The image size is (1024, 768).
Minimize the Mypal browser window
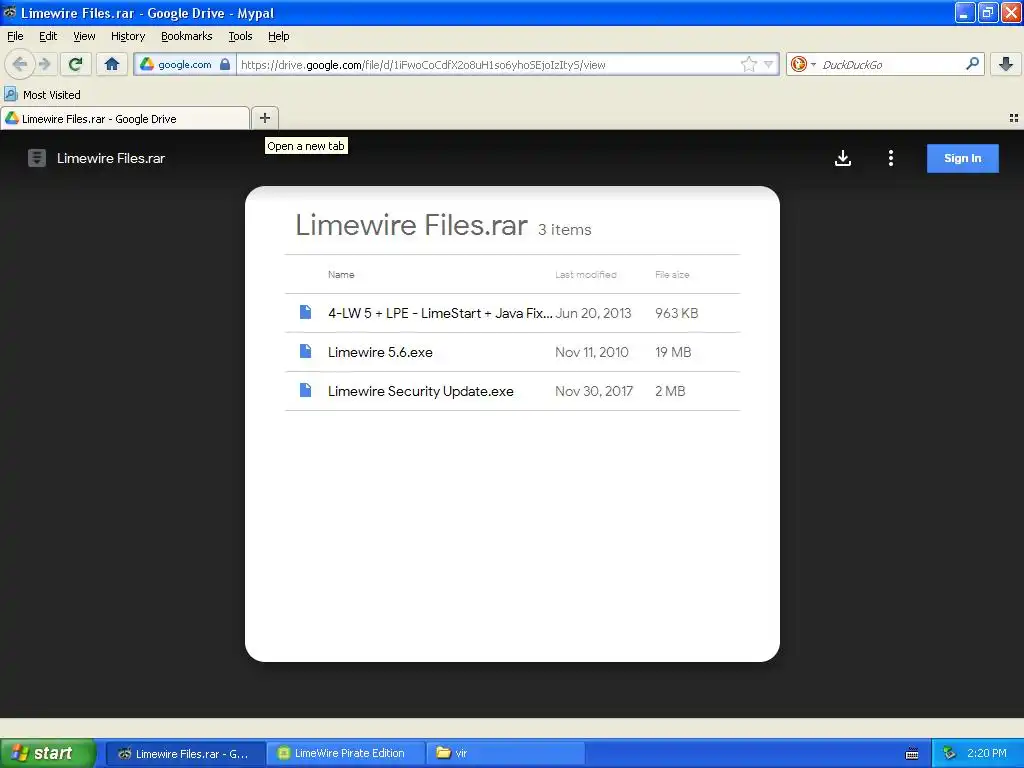[x=965, y=12]
